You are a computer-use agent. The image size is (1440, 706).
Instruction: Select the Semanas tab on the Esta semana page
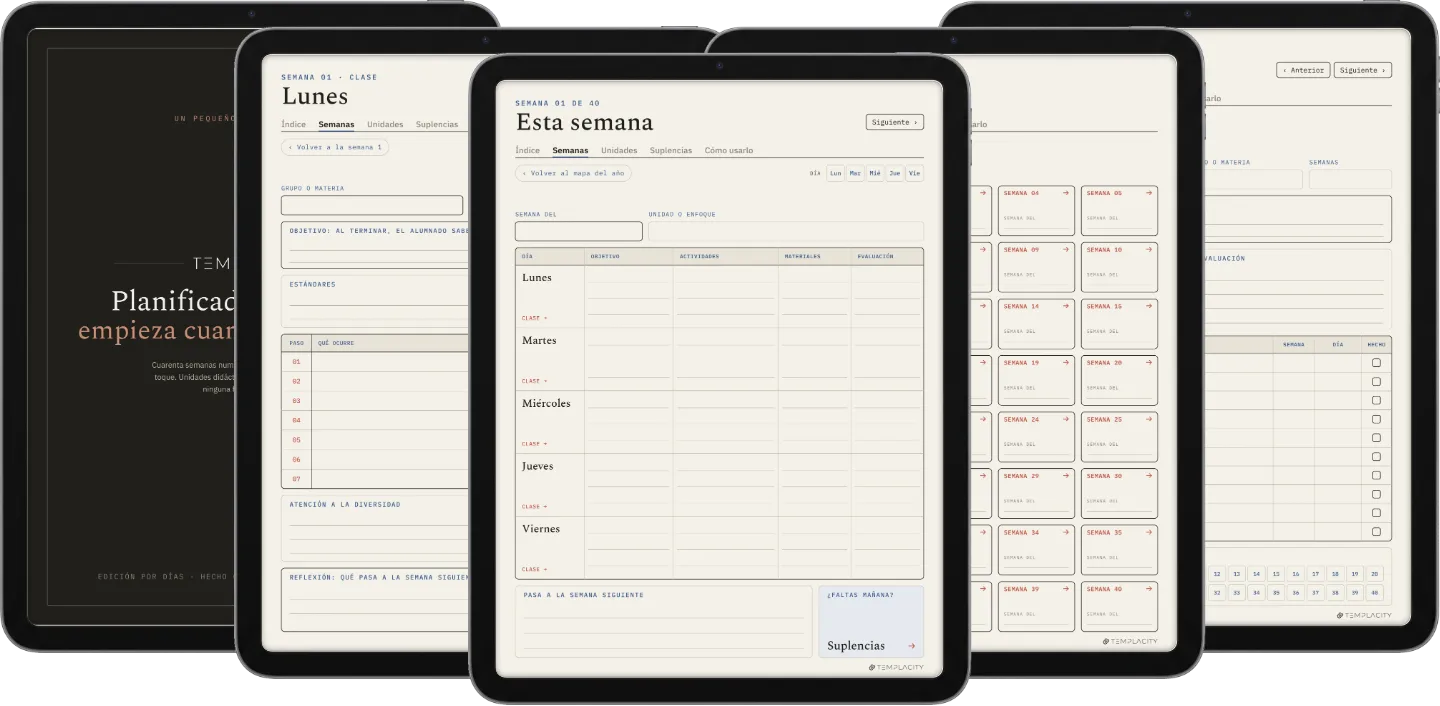(570, 150)
